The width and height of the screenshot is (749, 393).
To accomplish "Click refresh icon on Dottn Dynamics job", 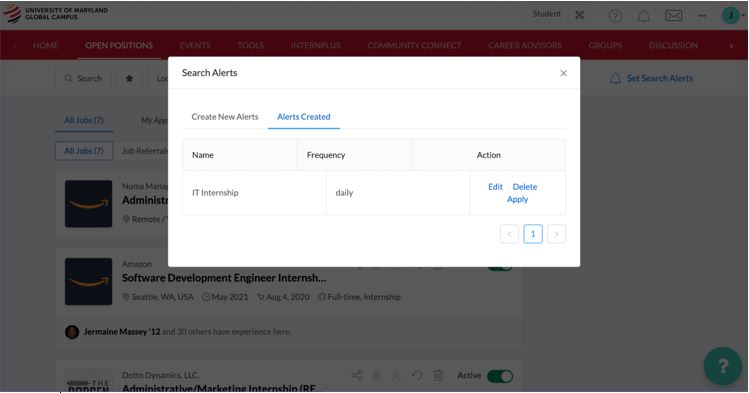I will [417, 375].
